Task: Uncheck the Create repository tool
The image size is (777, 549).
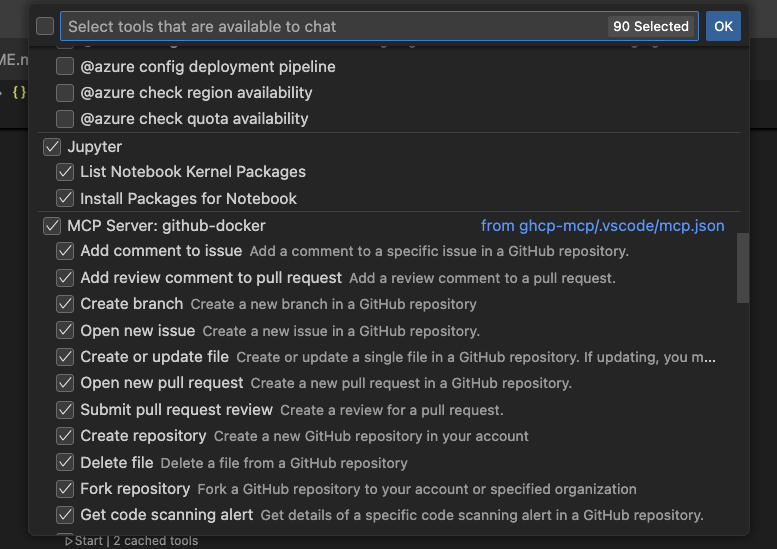Action: [x=65, y=436]
